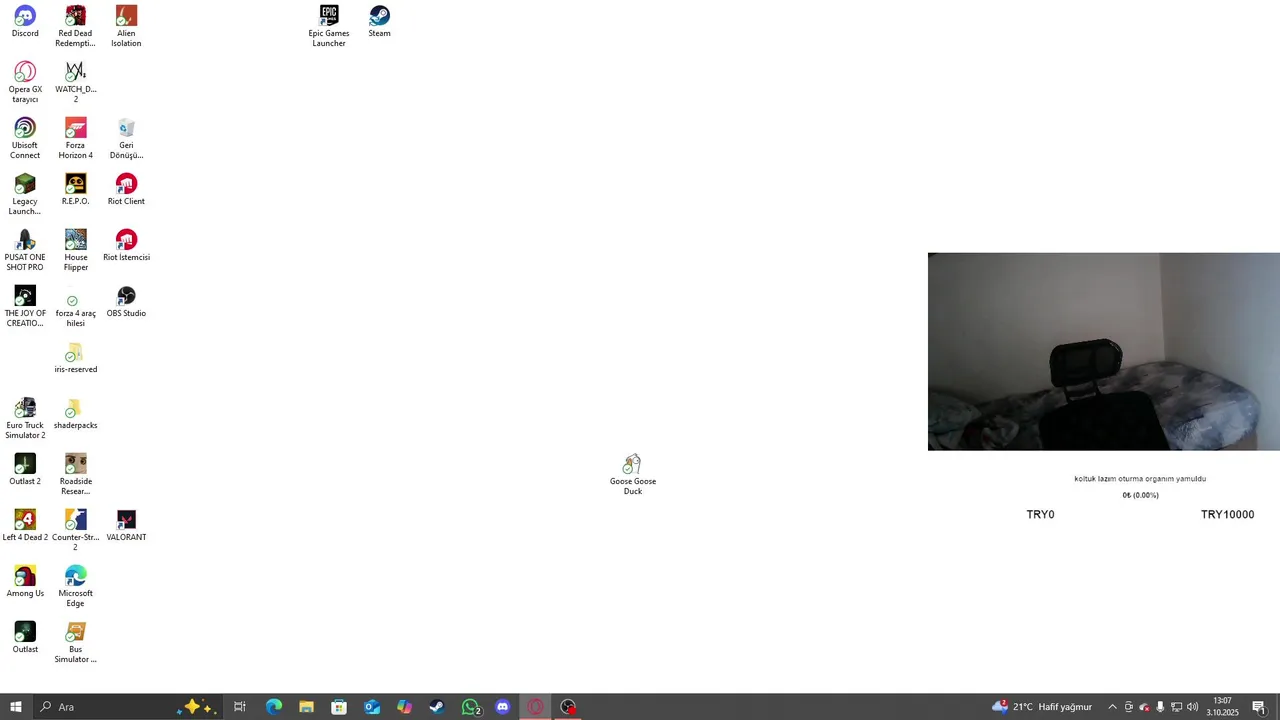Select Ubisoft Connect desktop icon
This screenshot has width=1280, height=720.
coord(25,139)
